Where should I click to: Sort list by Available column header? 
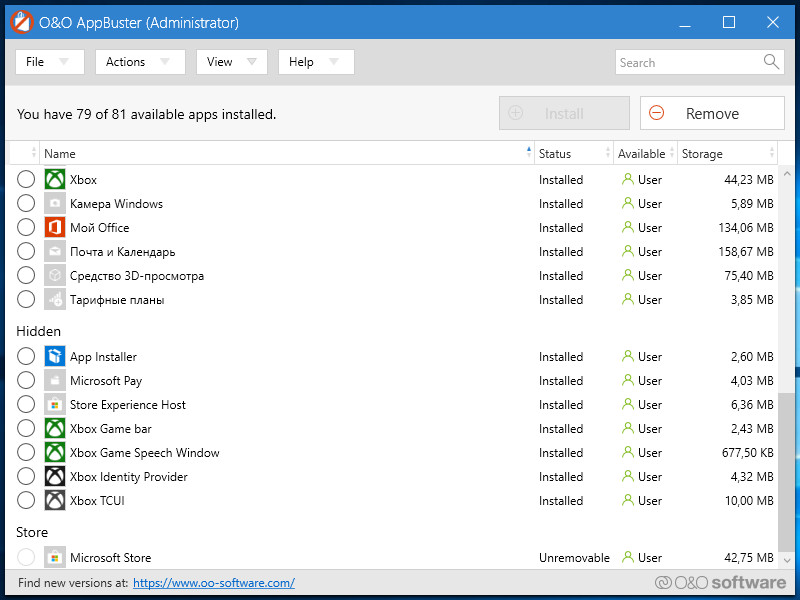[645, 153]
